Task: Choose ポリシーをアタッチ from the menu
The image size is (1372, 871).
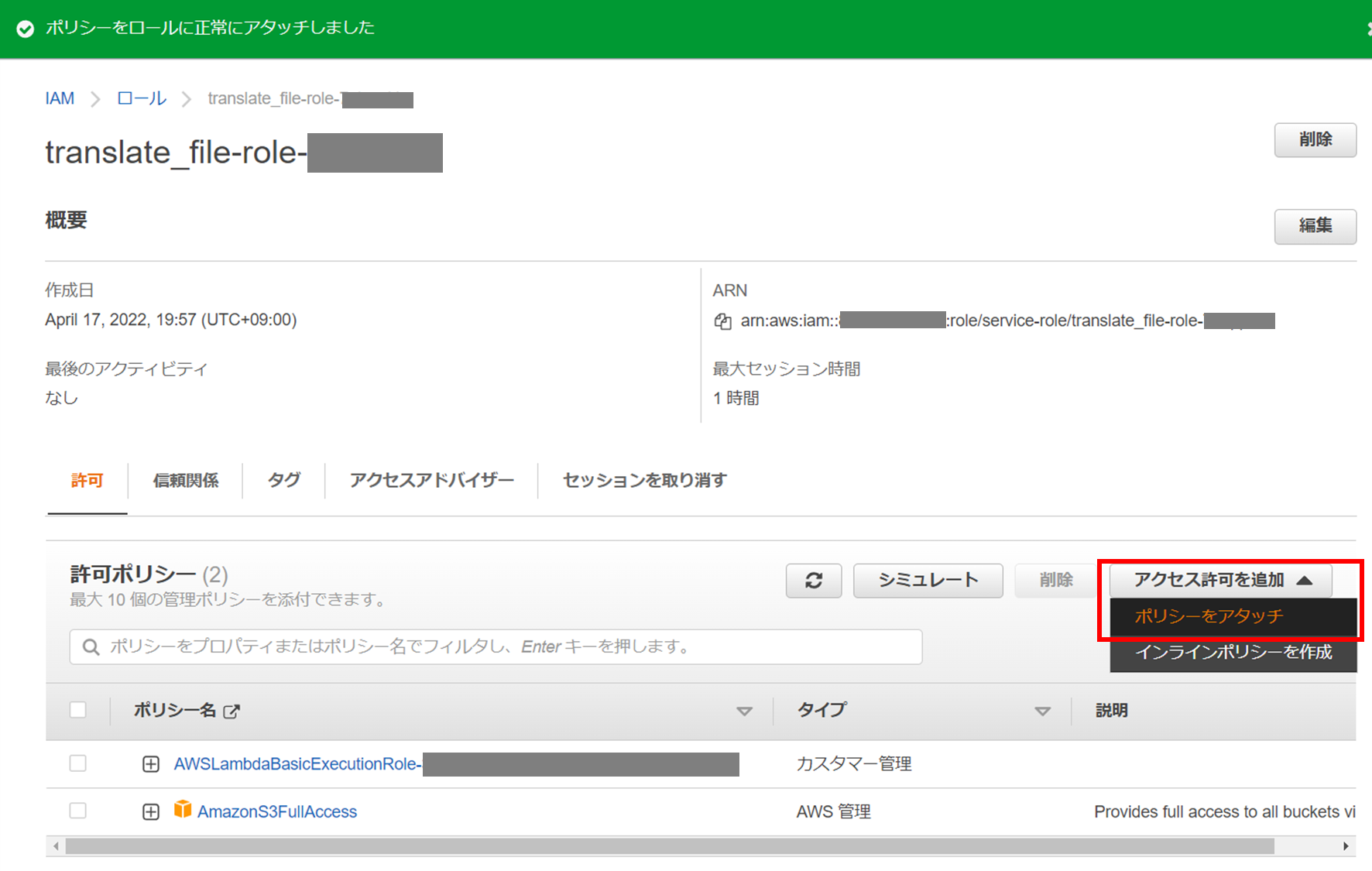Action: click(1233, 616)
